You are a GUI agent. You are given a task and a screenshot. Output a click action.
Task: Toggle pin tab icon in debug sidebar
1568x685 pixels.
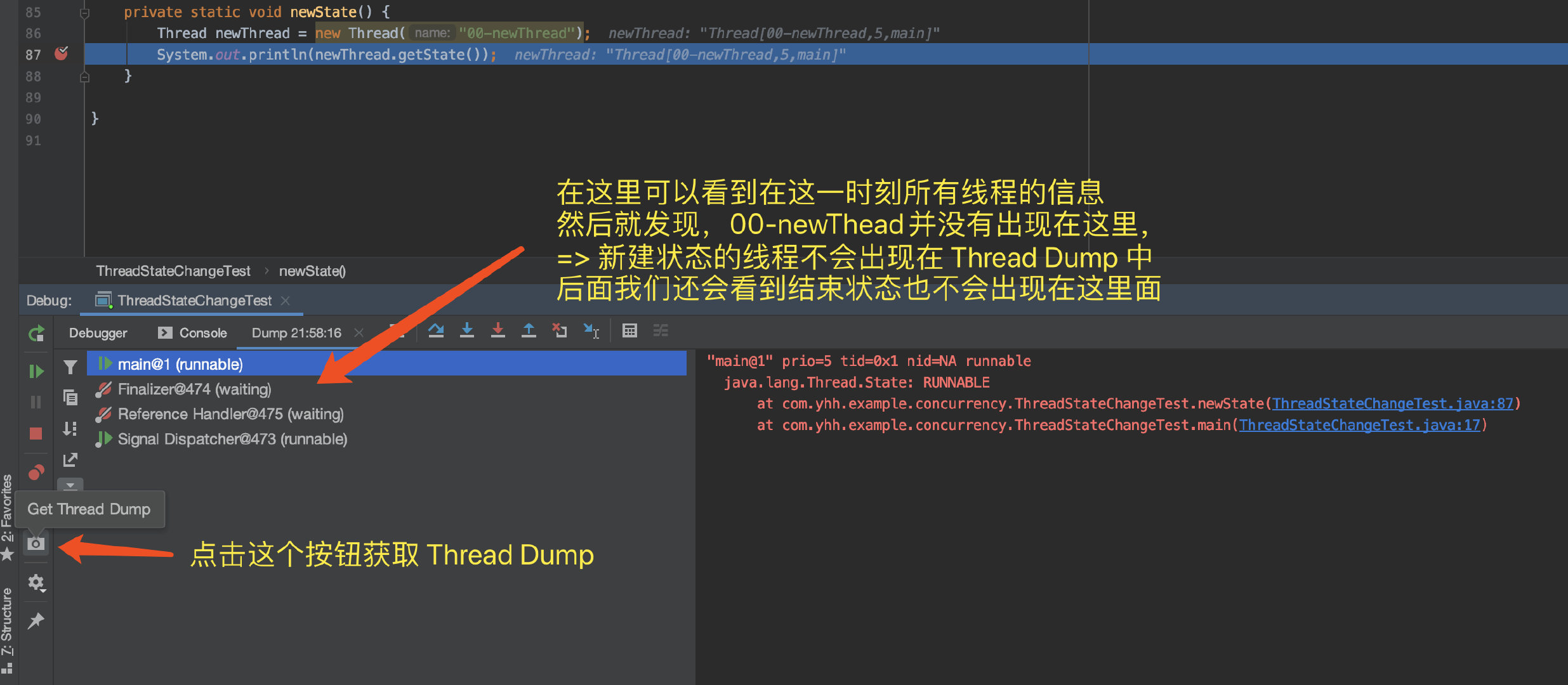(x=36, y=620)
